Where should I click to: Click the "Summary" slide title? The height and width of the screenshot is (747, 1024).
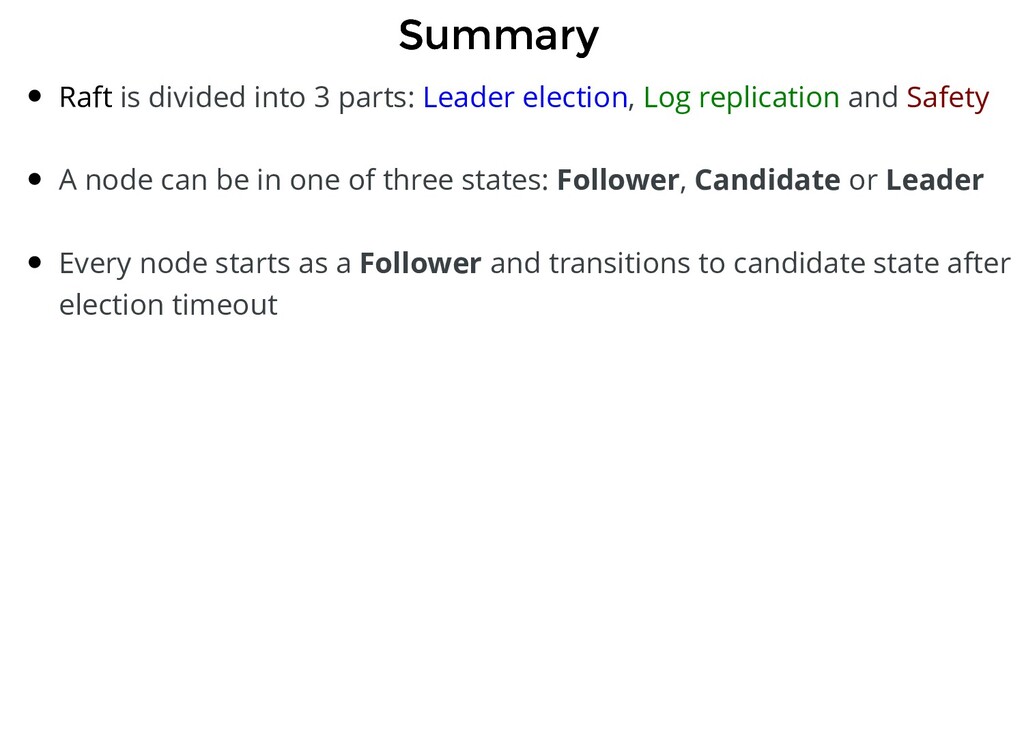pos(498,36)
